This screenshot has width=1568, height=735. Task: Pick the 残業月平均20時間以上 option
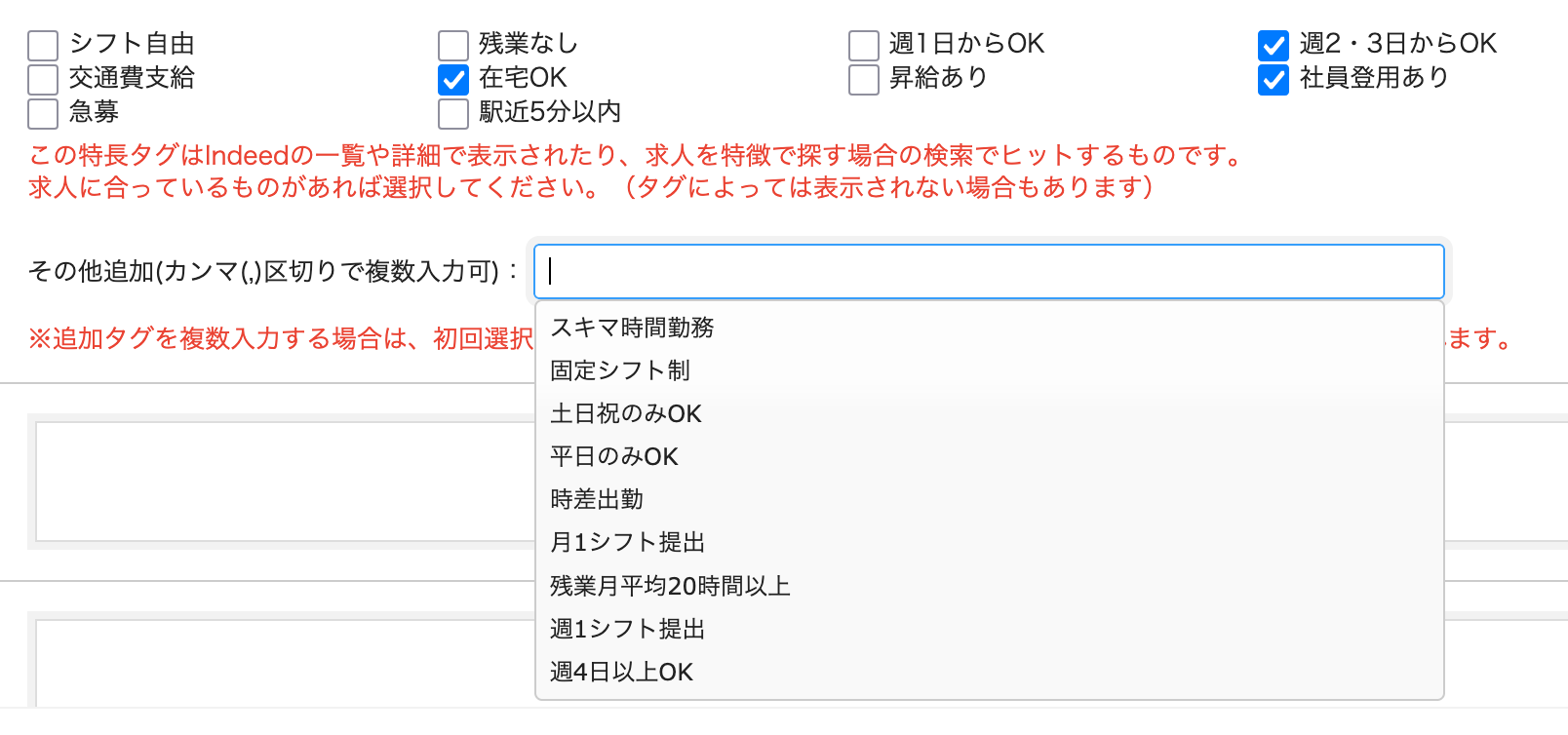(x=670, y=586)
